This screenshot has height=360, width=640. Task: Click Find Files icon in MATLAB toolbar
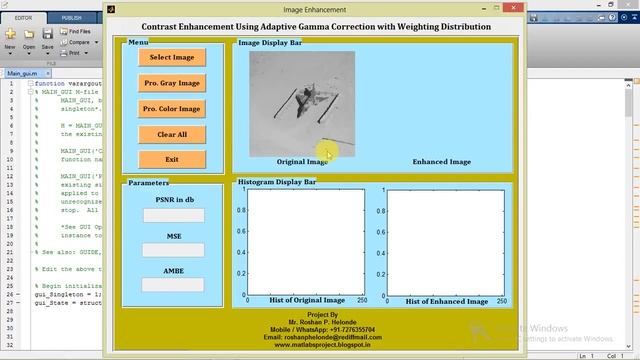[64, 31]
